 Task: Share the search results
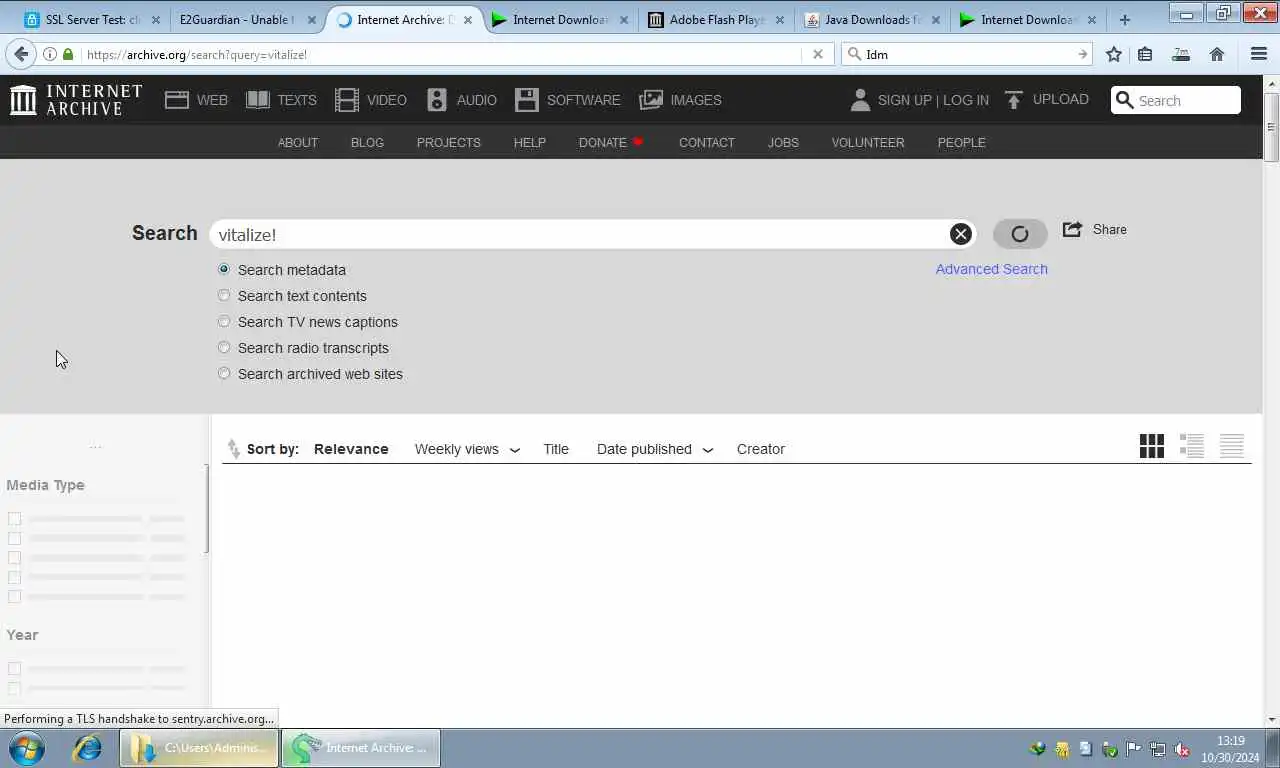pyautogui.click(x=1095, y=229)
